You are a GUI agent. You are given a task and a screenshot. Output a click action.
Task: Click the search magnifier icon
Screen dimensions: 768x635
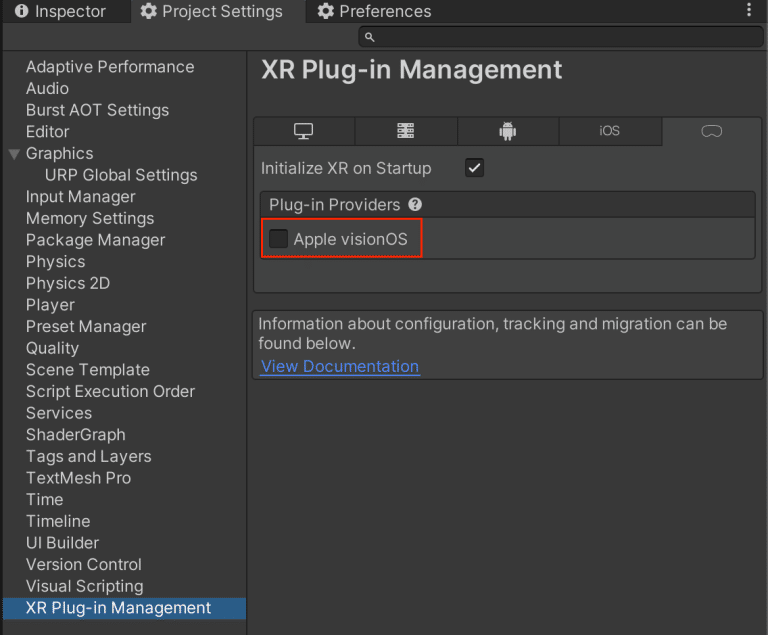(x=370, y=37)
